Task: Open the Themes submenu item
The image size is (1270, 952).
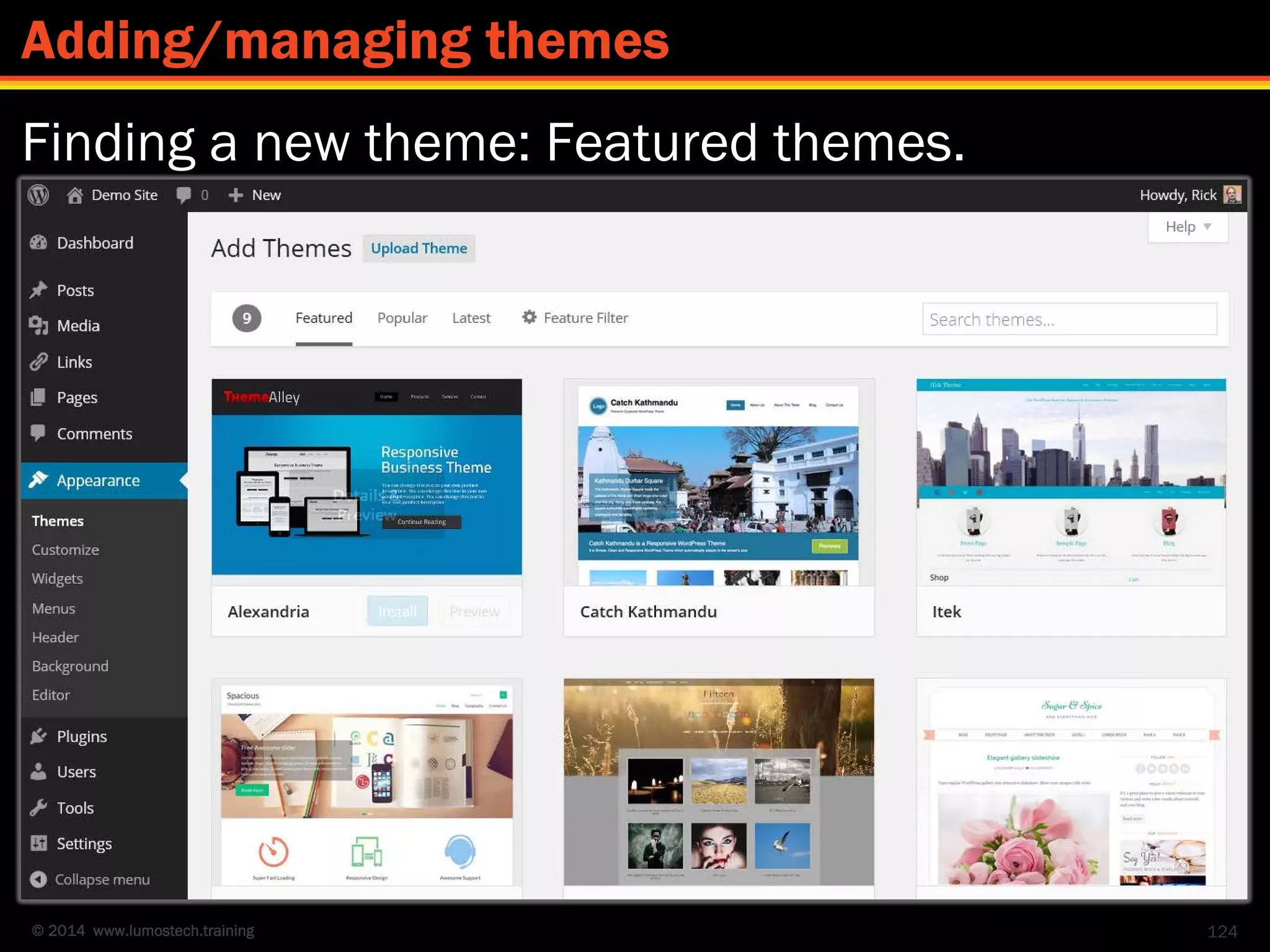Action: pyautogui.click(x=58, y=521)
